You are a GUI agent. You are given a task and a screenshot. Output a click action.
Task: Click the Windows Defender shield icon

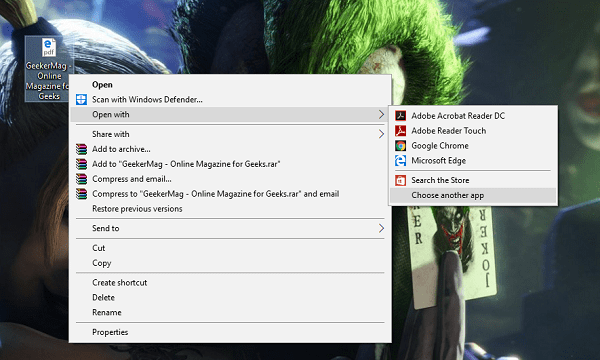tap(81, 99)
